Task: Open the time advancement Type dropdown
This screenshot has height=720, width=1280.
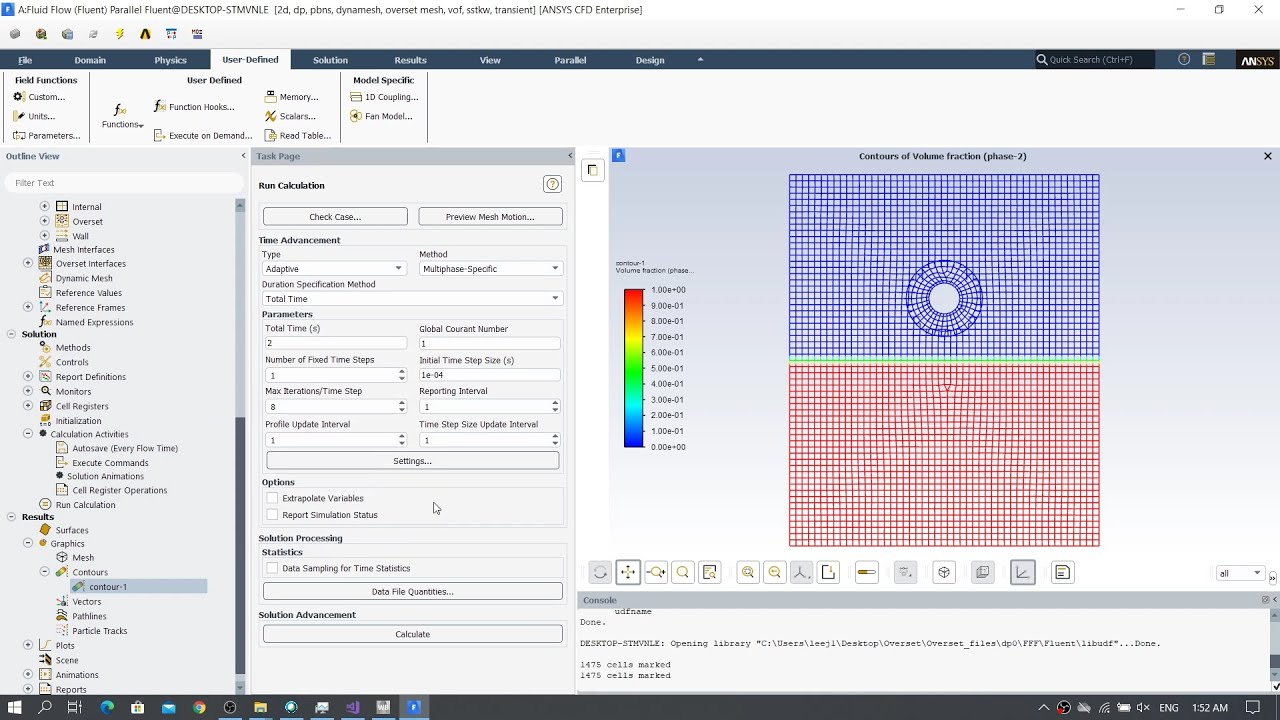Action: coord(334,269)
